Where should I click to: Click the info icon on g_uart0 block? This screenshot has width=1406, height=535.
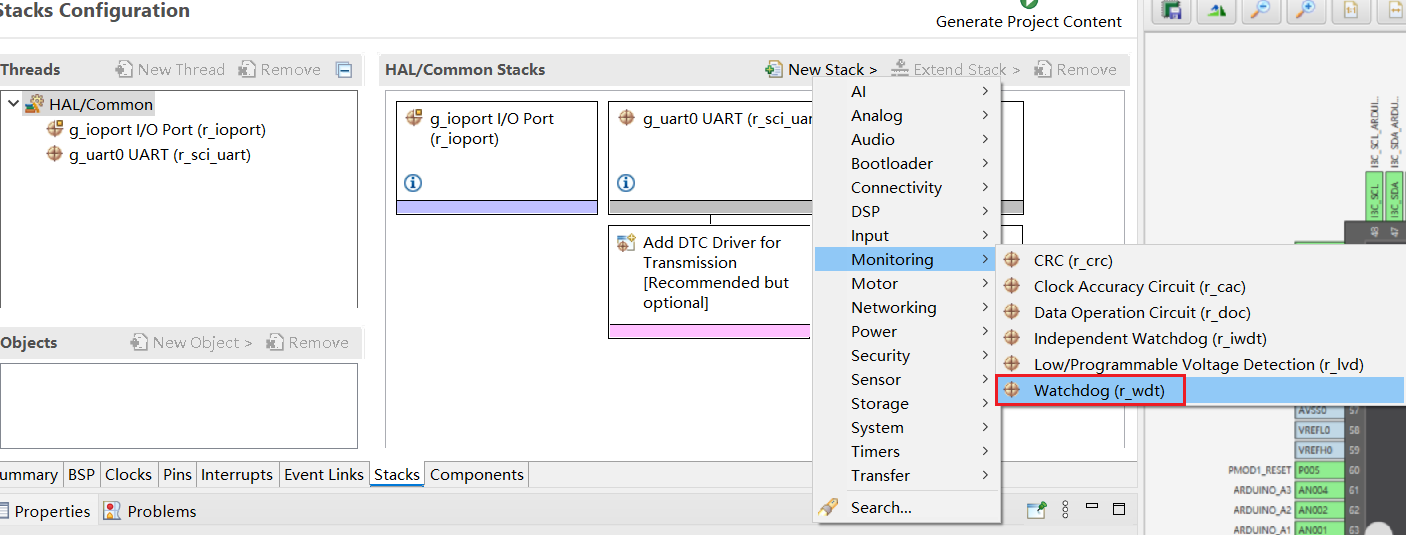click(626, 183)
